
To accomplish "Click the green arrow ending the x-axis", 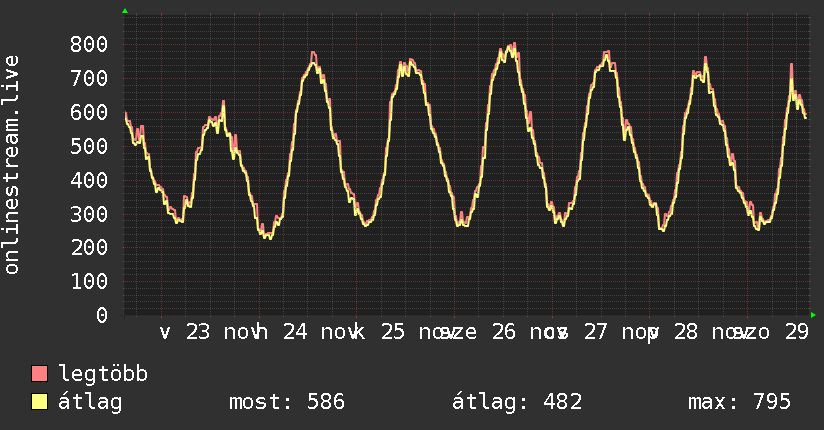I will pos(814,314).
